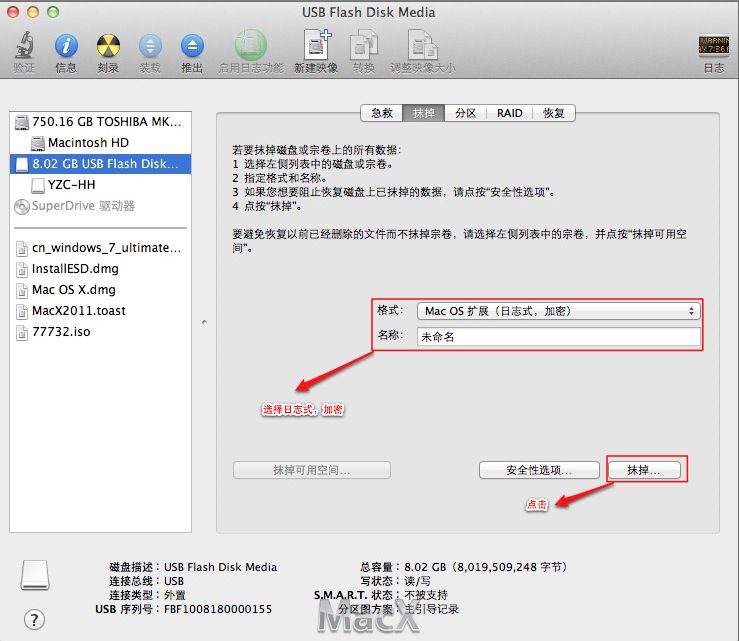Screen dimensions: 739x641
Task: Click the USB serial number FBF1008180000155
Action: point(218,609)
